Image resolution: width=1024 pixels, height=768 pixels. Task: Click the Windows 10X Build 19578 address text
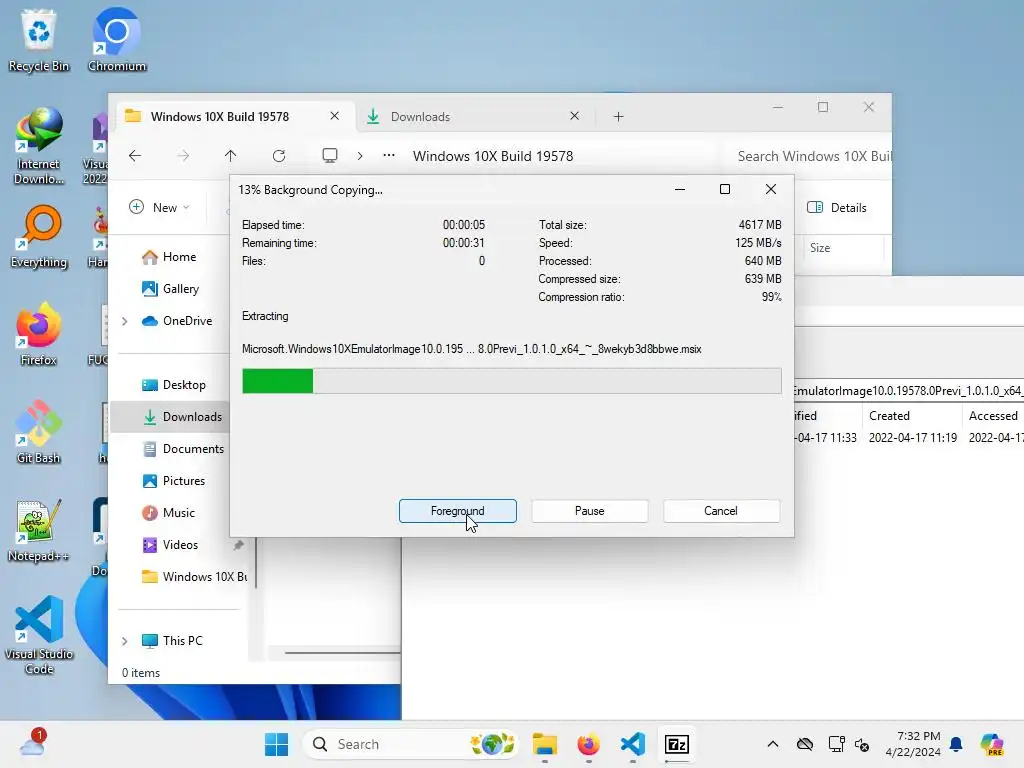493,156
